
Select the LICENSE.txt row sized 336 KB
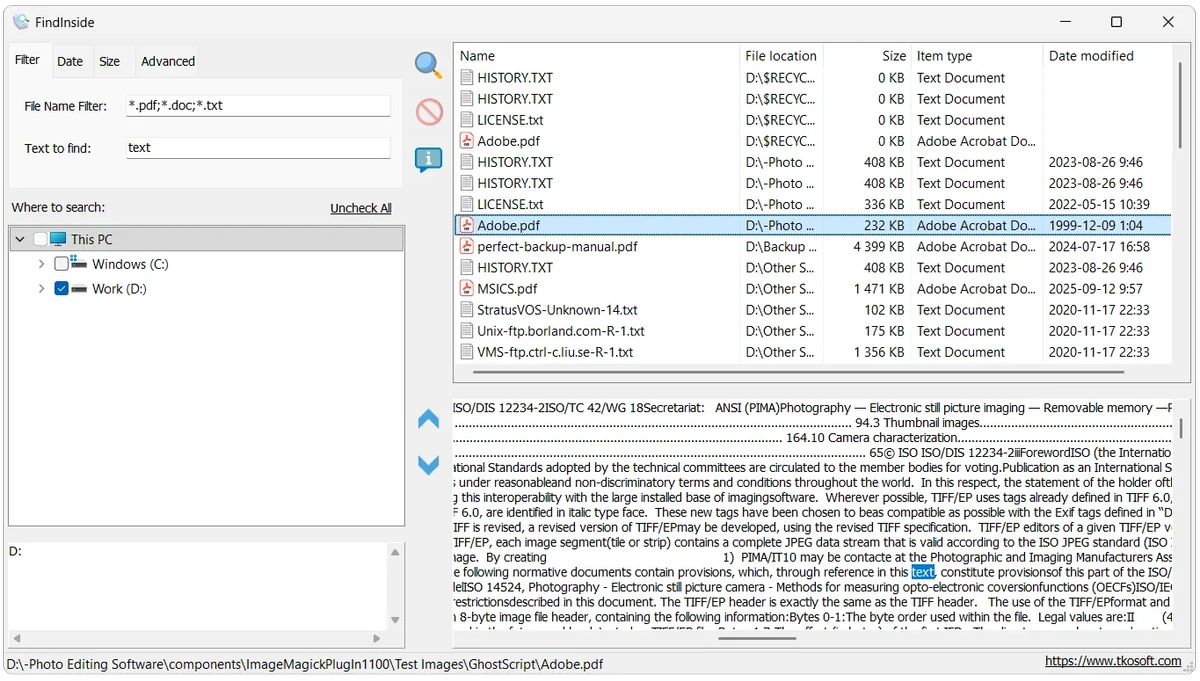coord(815,204)
